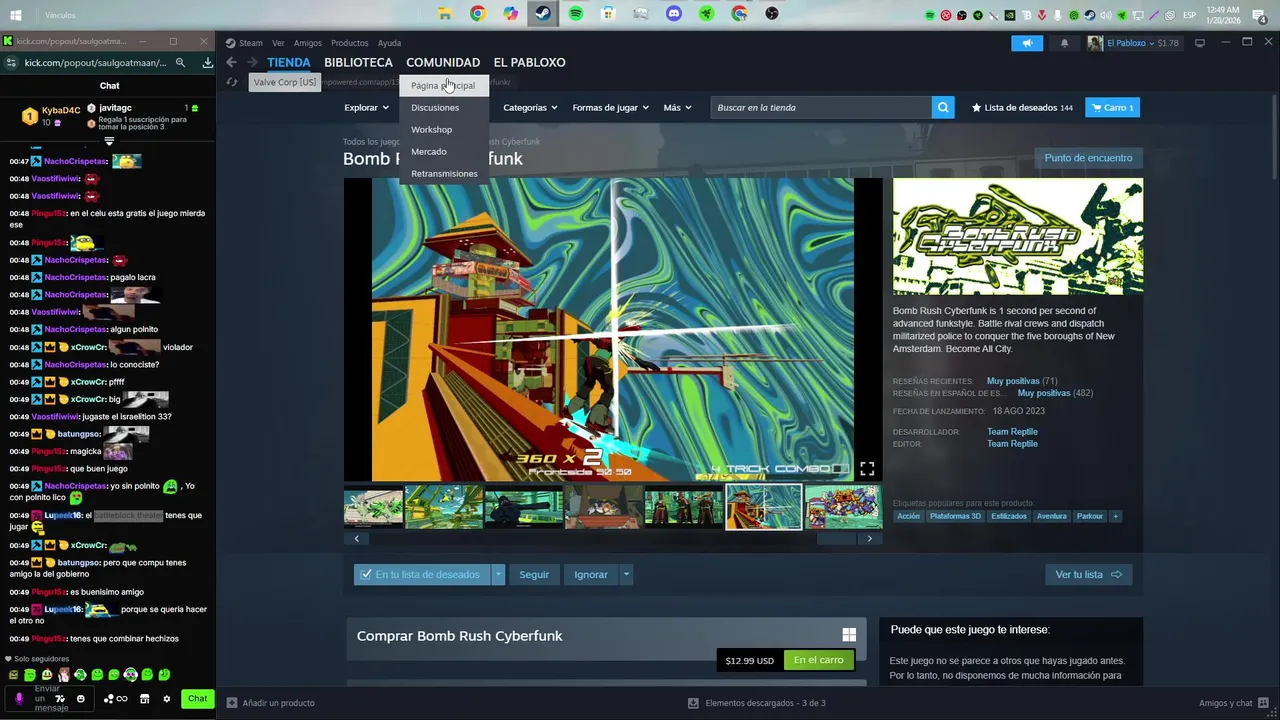This screenshot has width=1280, height=720.
Task: Search in the Kick popout address bar
Action: point(180,62)
